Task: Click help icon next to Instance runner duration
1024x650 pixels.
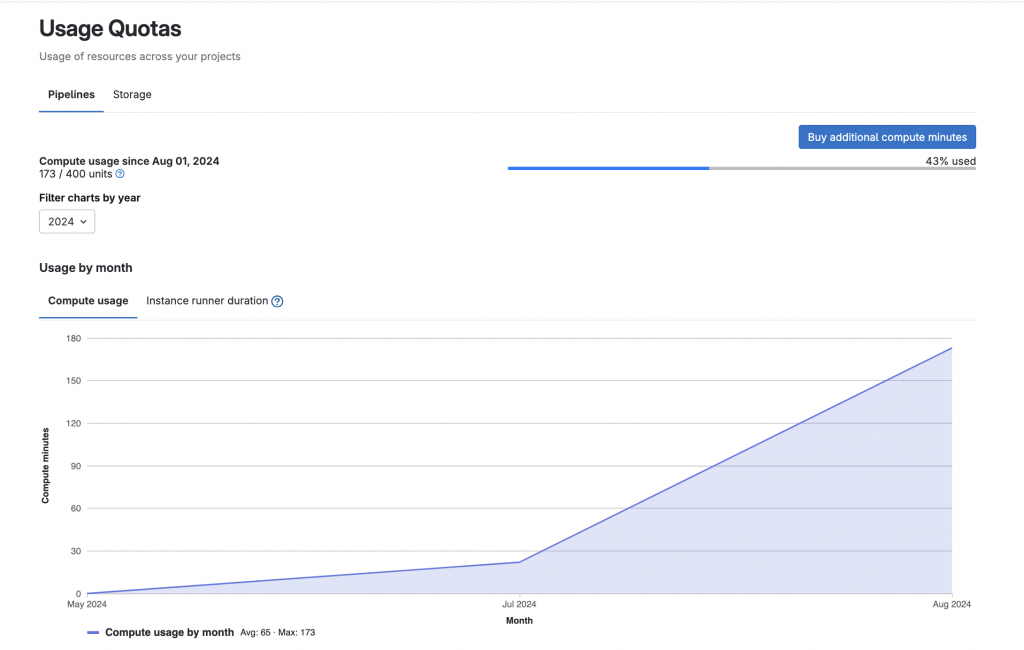Action: coord(277,301)
